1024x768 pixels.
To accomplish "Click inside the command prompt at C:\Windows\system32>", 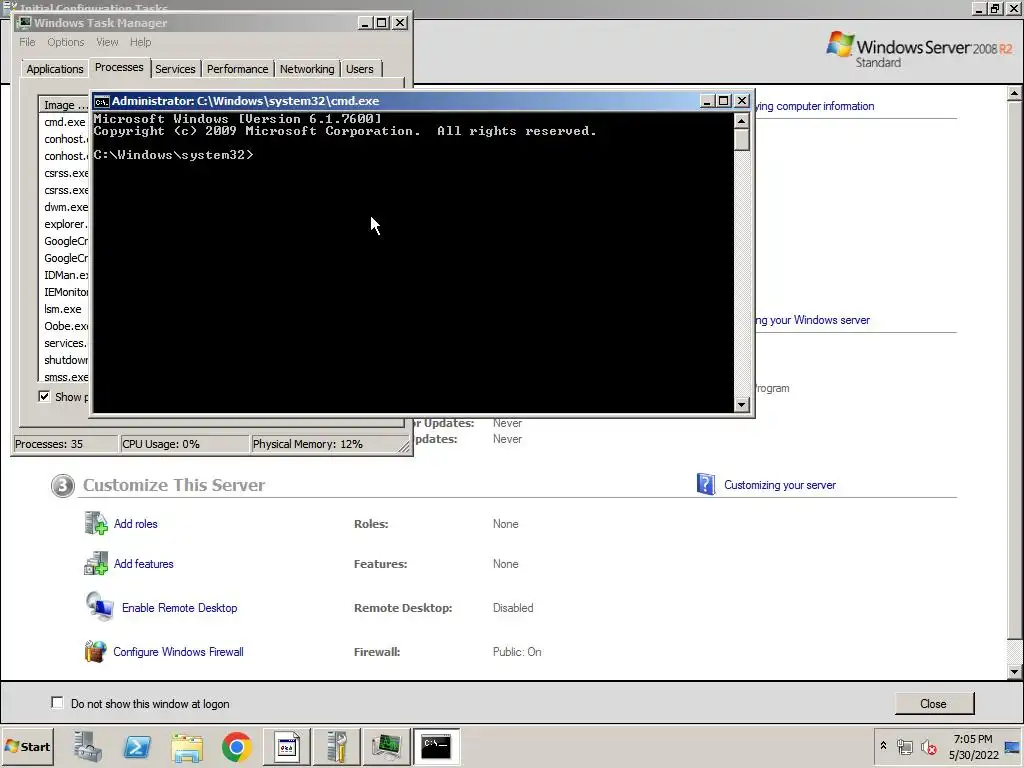I will [x=173, y=155].
